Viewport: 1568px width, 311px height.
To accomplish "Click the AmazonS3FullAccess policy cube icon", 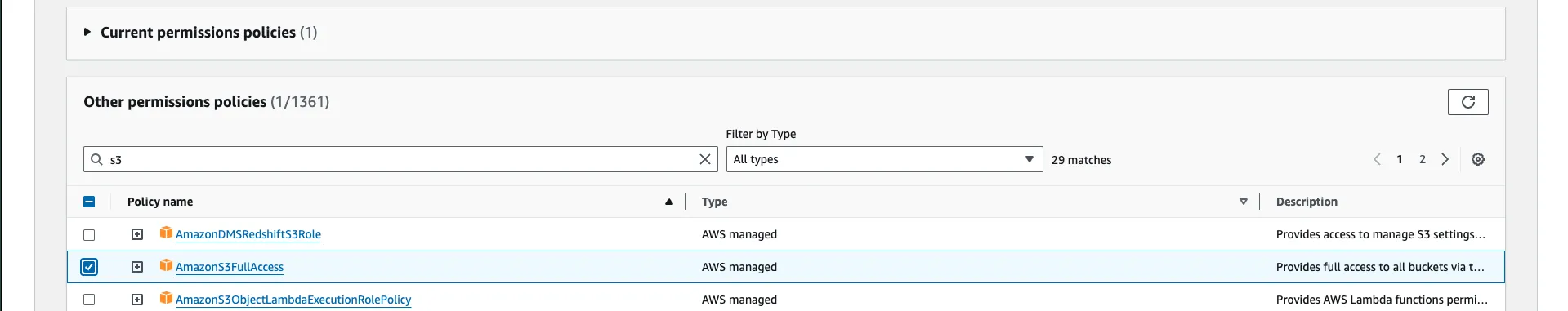I will 166,265.
